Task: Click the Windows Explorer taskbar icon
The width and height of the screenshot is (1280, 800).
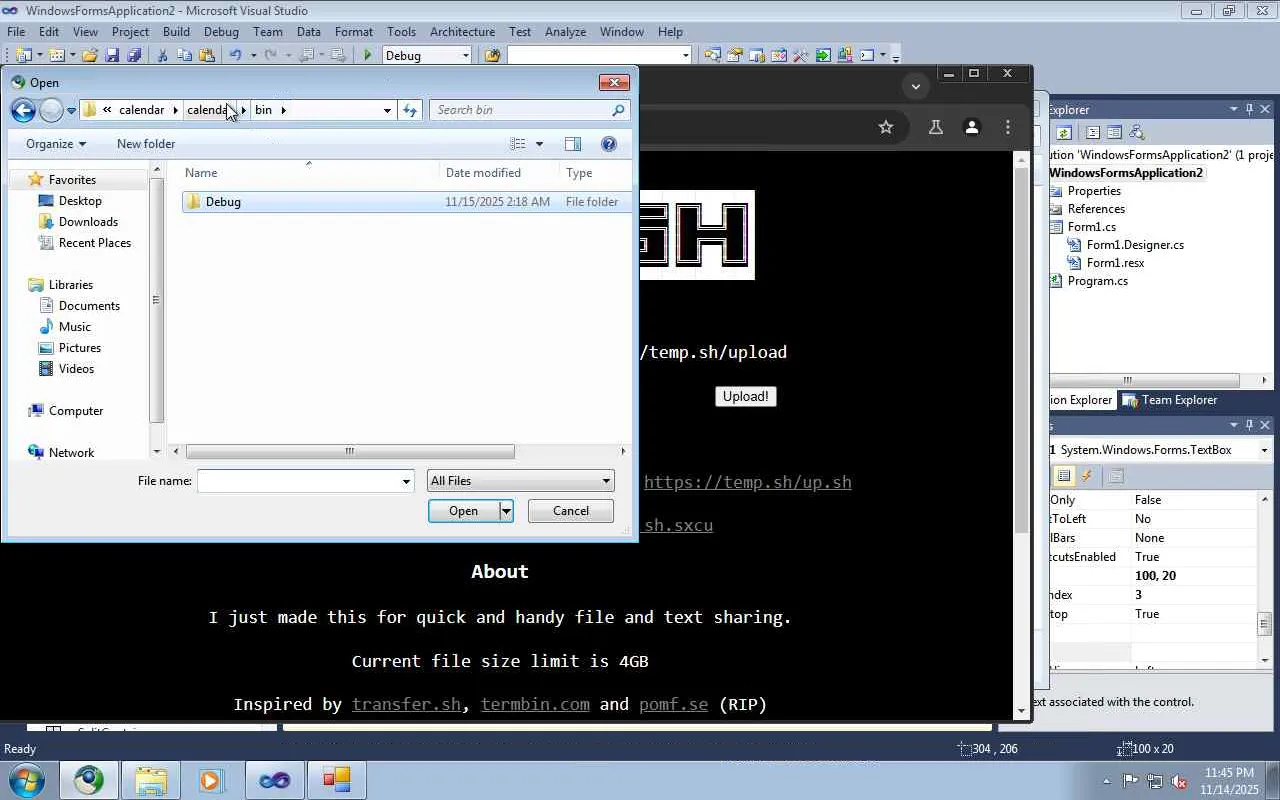Action: [x=150, y=780]
